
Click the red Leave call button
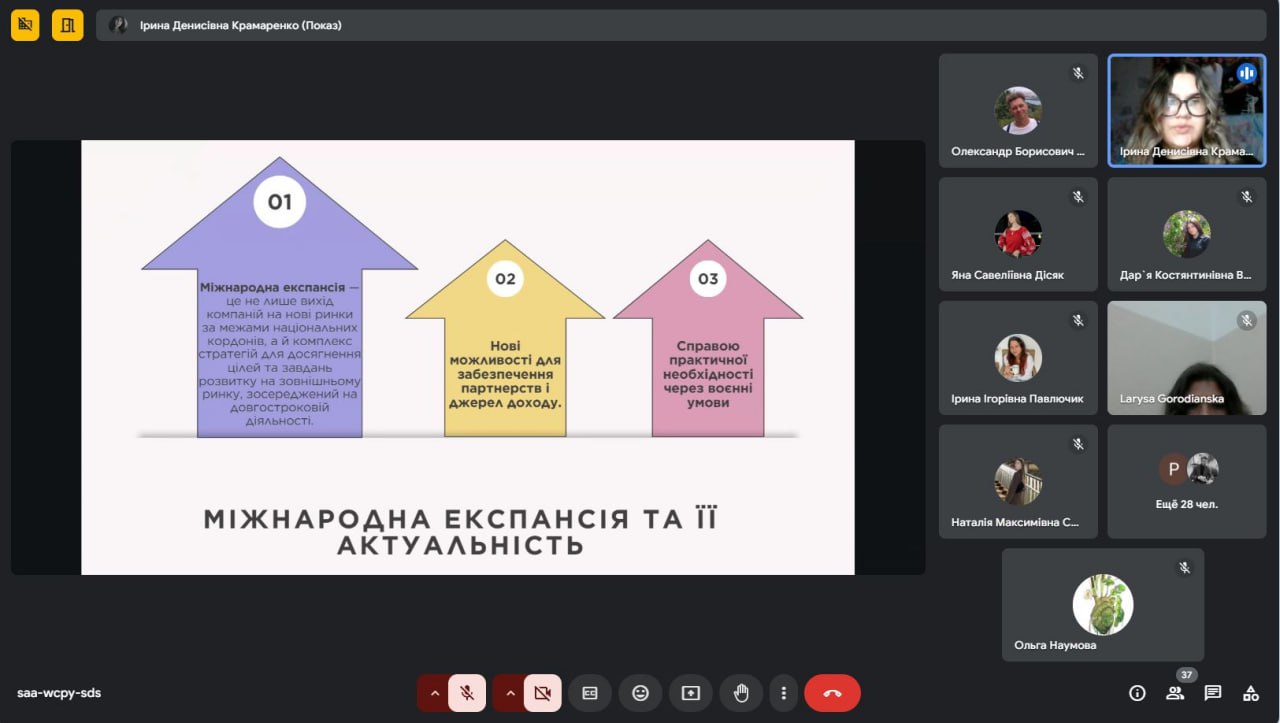[x=832, y=693]
